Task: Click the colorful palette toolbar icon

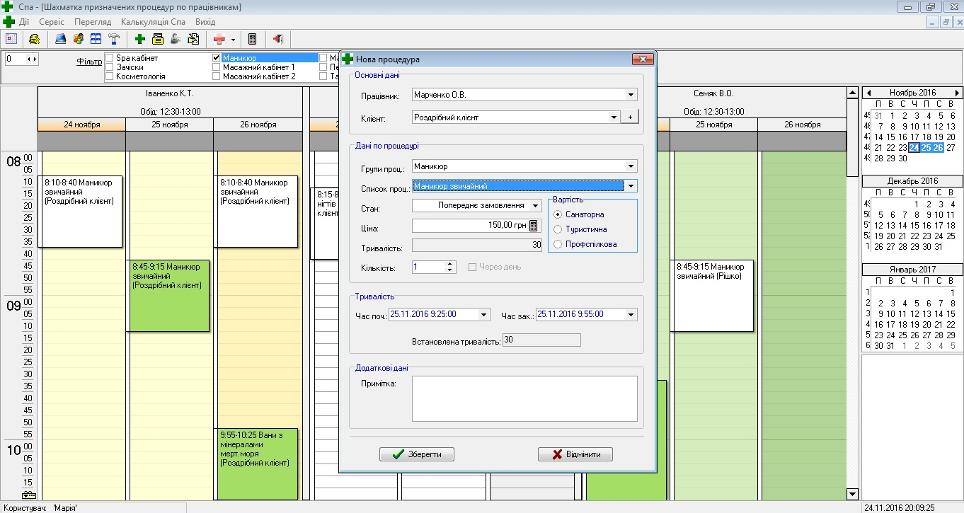Action: click(x=78, y=39)
